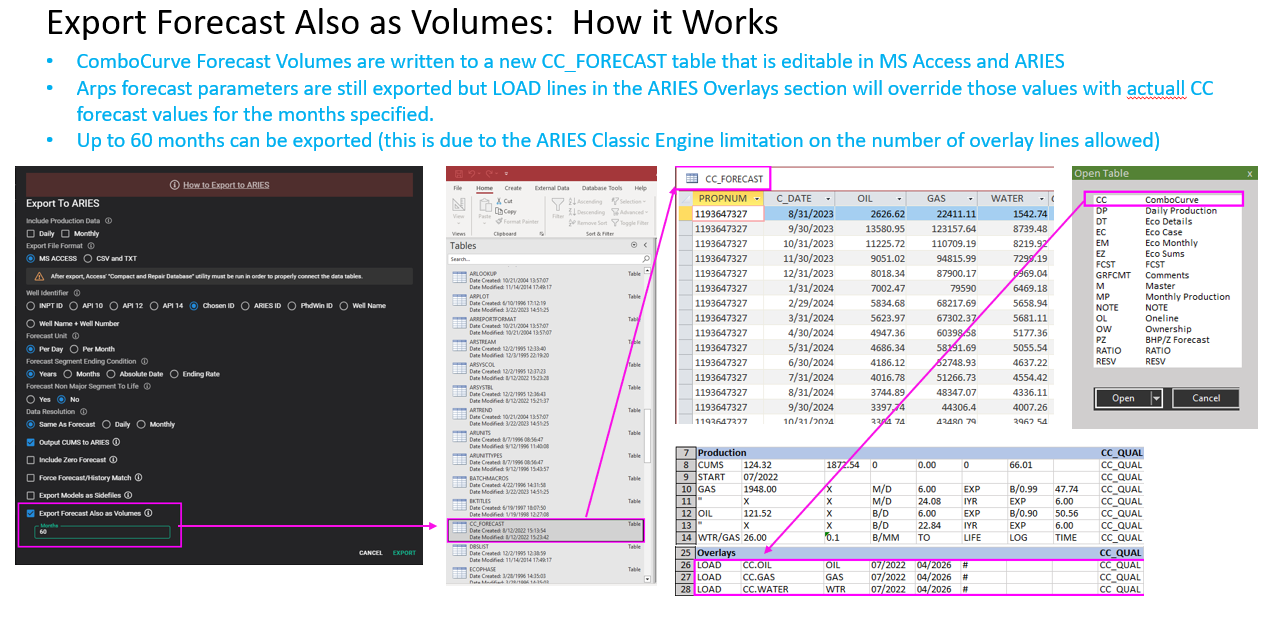
Task: Uncheck Export Forecast Also as Volumes
Action: [x=30, y=513]
